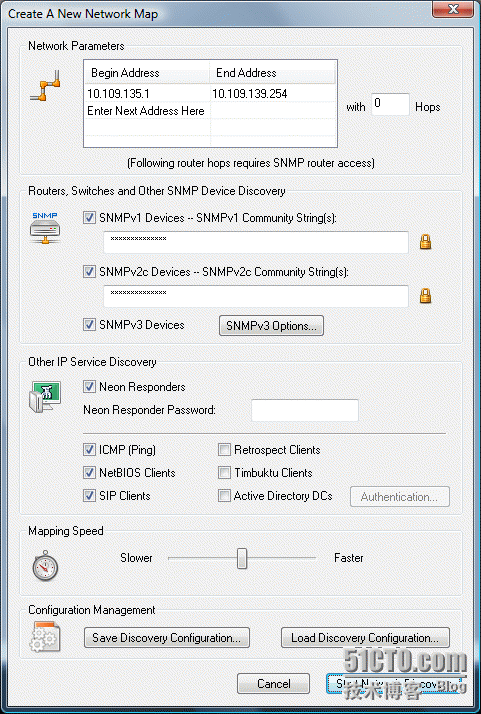Click the stopwatch icon in Mapping Speed
481x714 pixels.
[45, 565]
